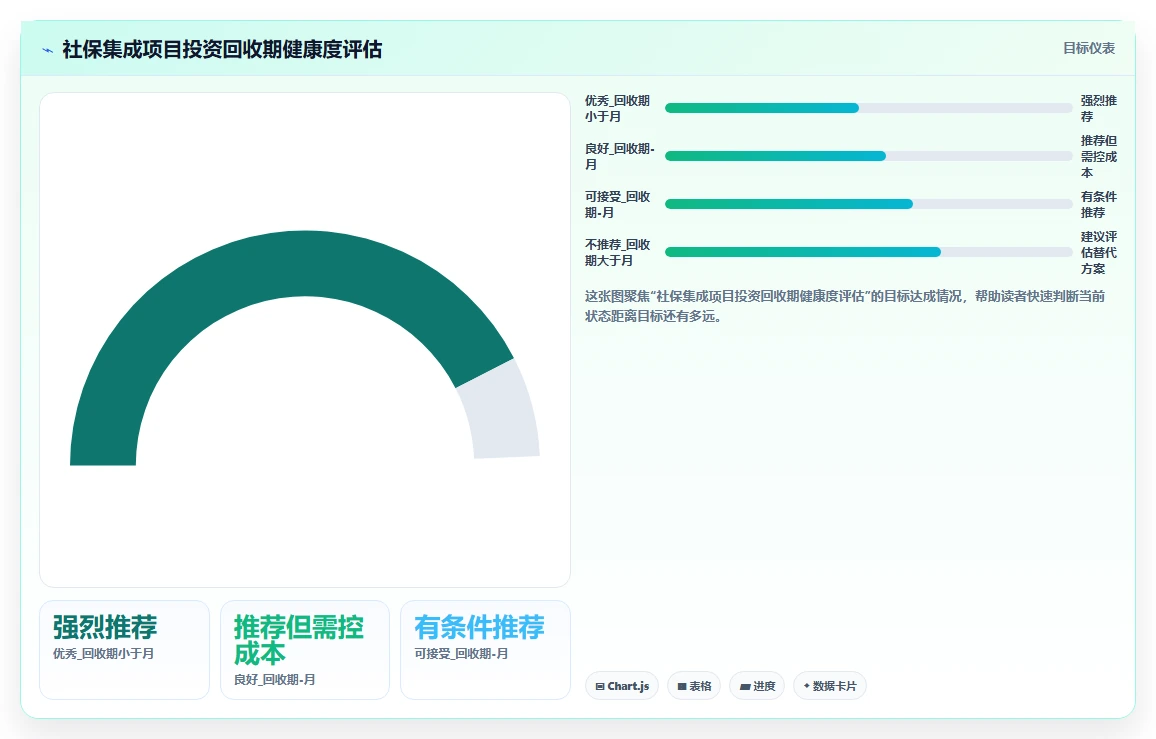Click the 不推荐_回收期大于月 progress bar
Image resolution: width=1156 pixels, height=739 pixels.
point(868,251)
